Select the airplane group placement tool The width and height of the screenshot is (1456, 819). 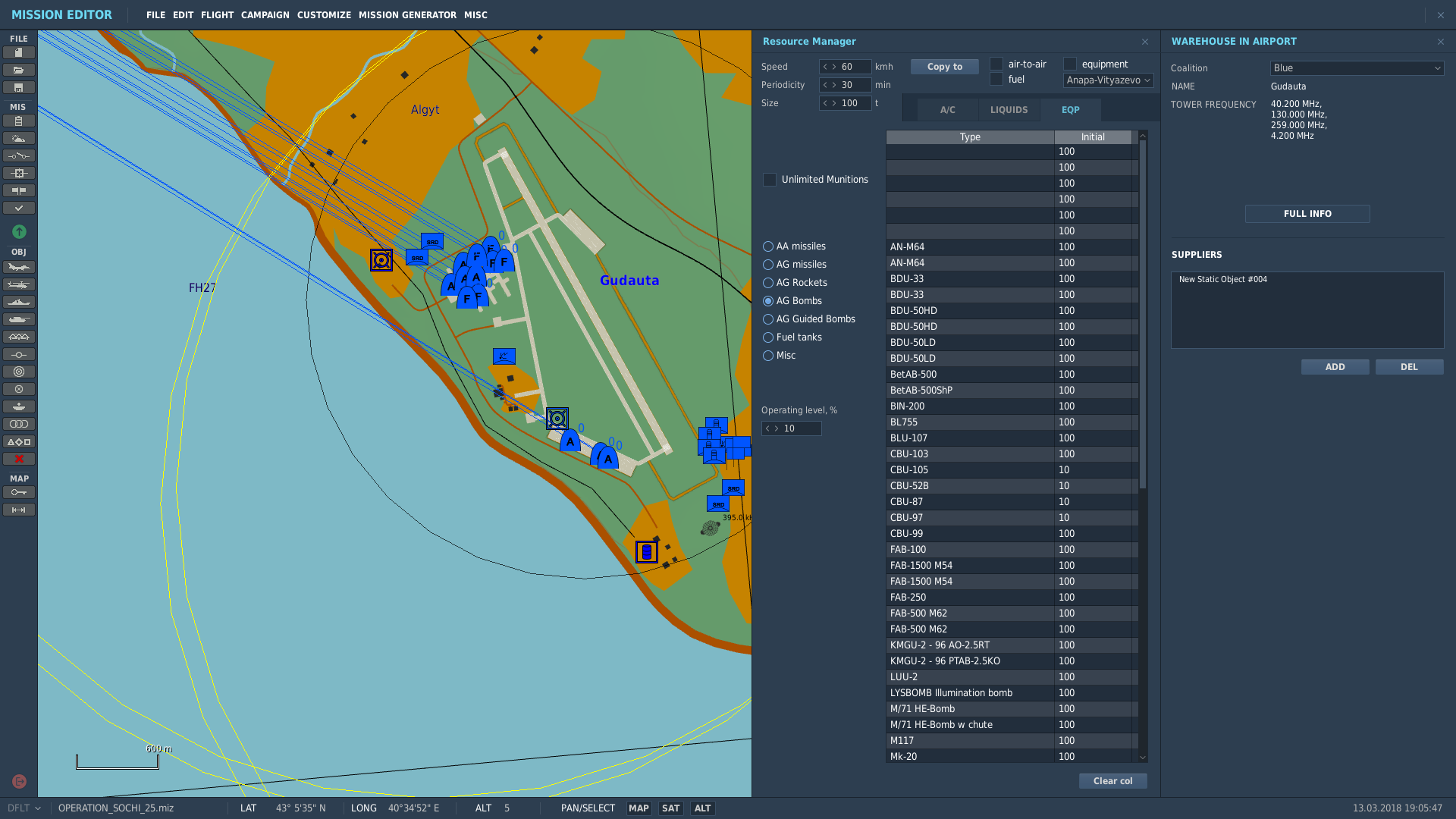tap(19, 267)
